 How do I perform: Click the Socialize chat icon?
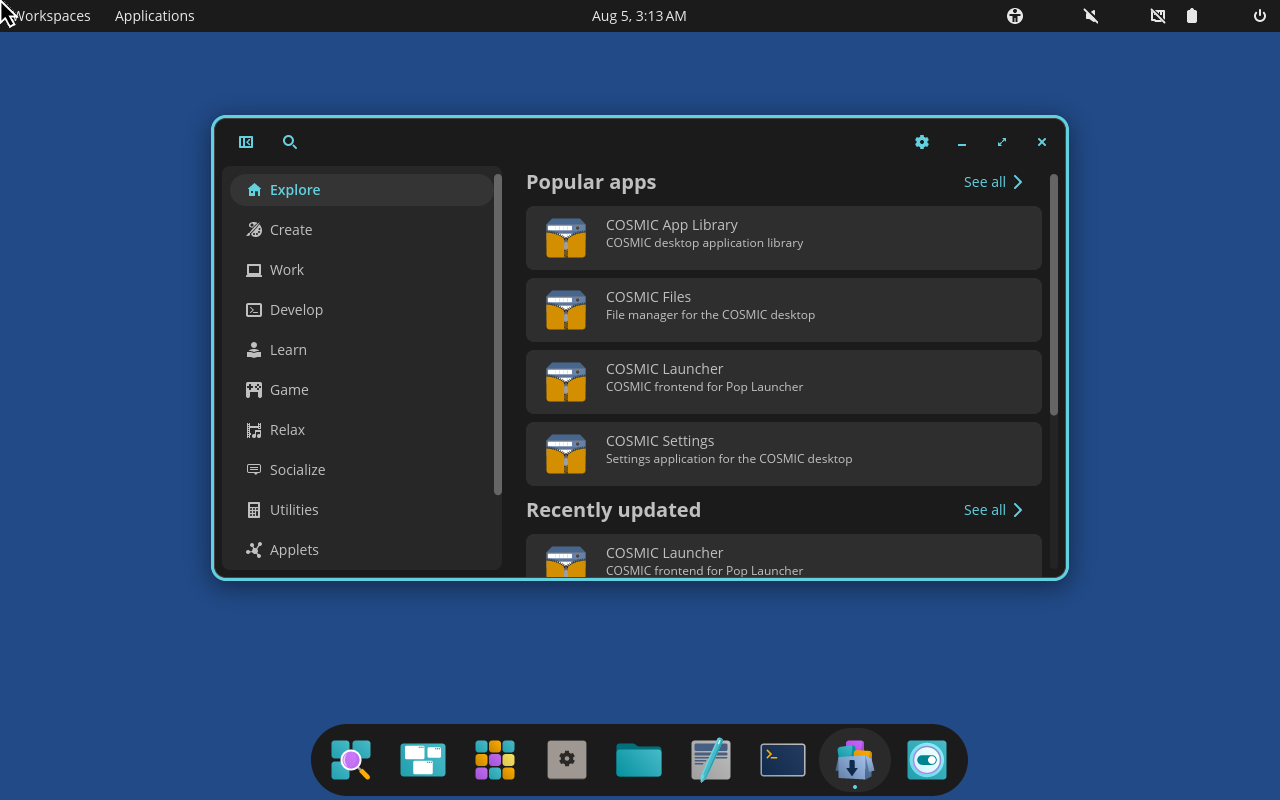pyautogui.click(x=254, y=470)
